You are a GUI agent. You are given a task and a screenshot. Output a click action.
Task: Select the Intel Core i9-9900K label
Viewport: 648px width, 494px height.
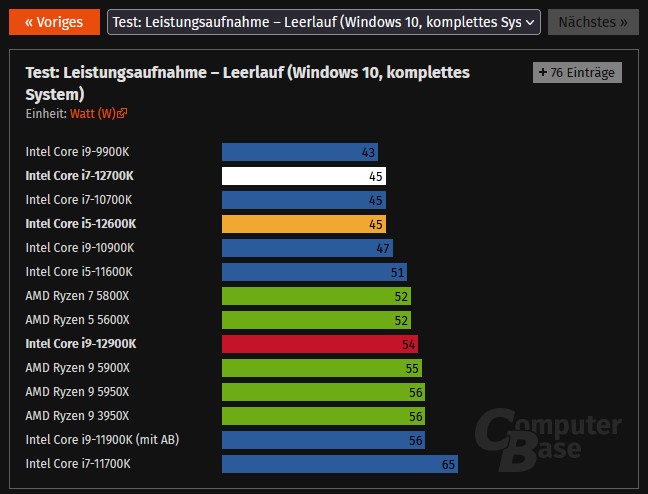[77, 152]
